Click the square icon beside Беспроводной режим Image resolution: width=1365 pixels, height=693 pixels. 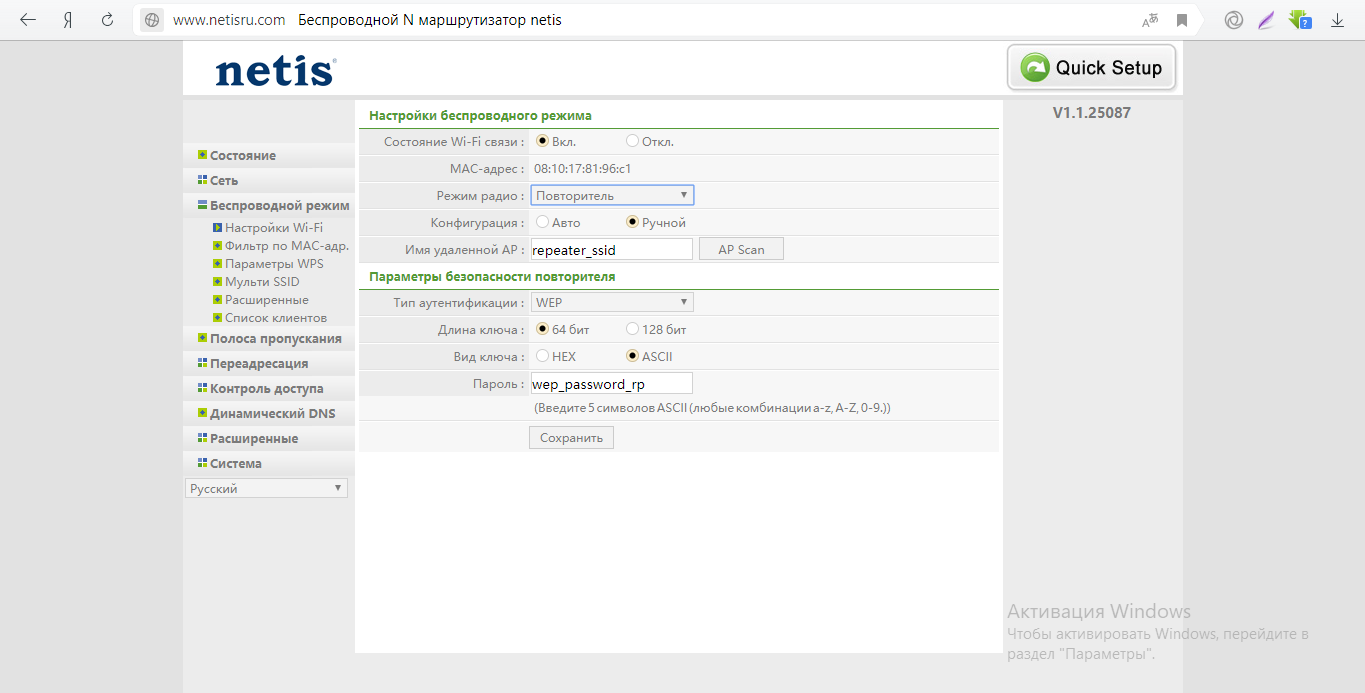[202, 205]
